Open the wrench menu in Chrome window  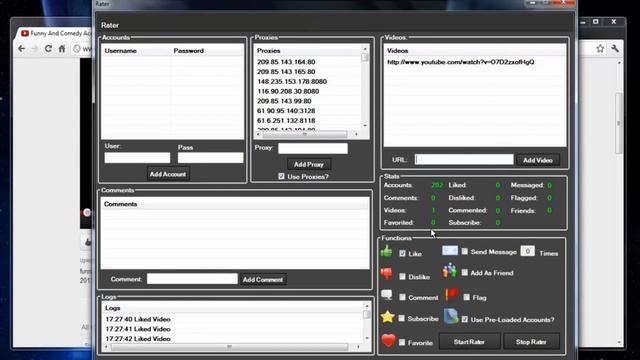point(615,49)
